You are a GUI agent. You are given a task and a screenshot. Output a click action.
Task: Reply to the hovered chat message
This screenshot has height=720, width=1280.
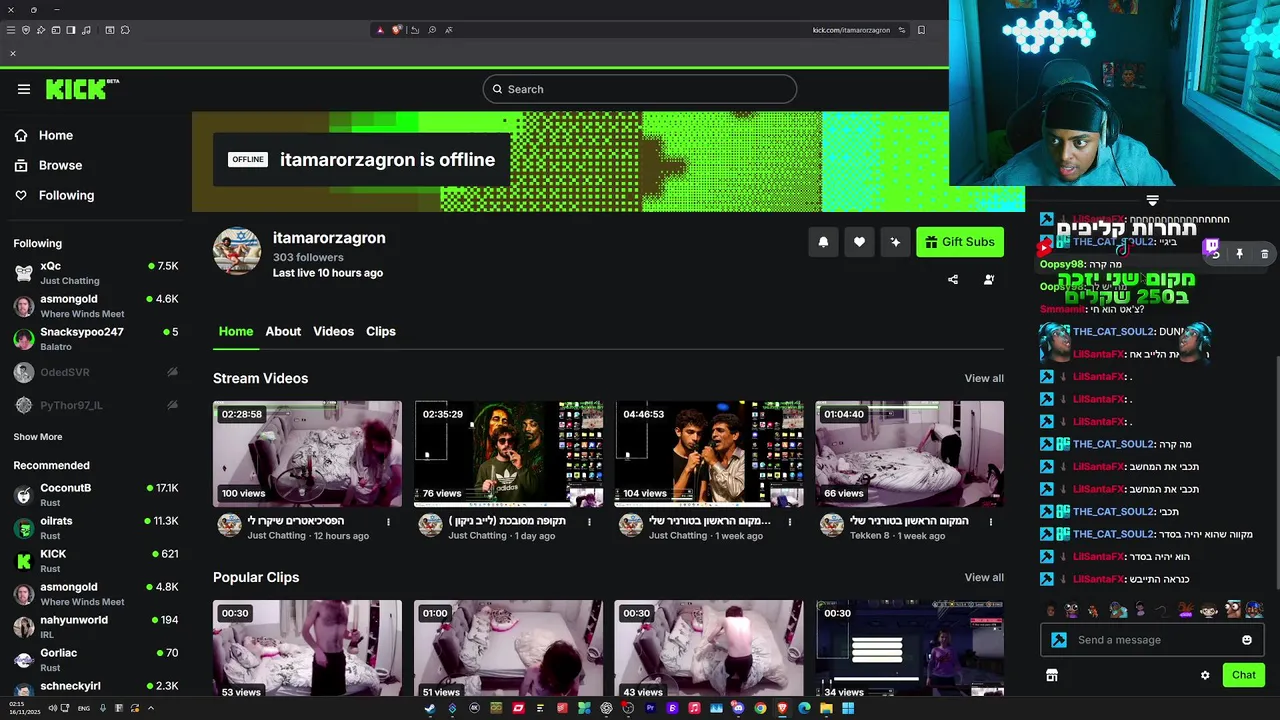tap(1214, 254)
